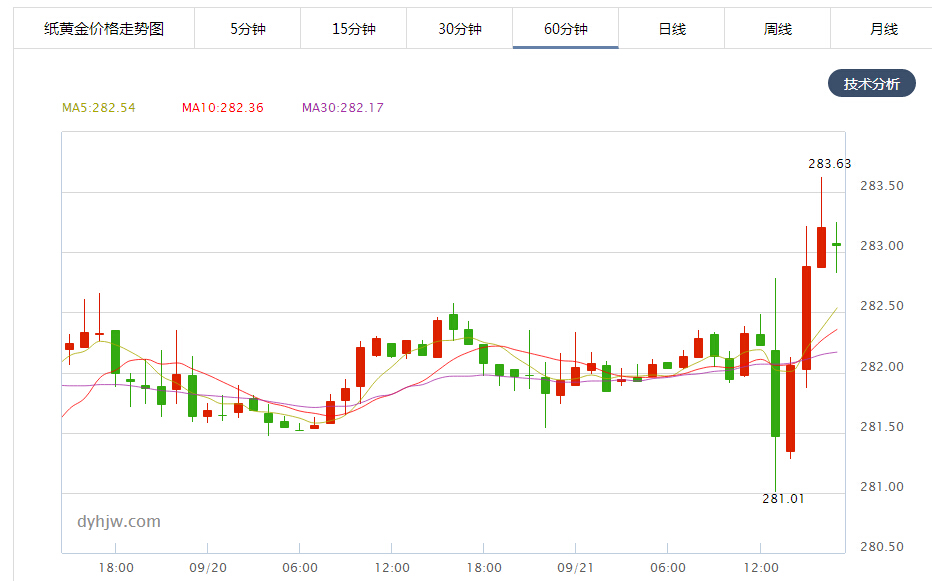
Task: Click the last green candle on the chart
Action: [836, 244]
